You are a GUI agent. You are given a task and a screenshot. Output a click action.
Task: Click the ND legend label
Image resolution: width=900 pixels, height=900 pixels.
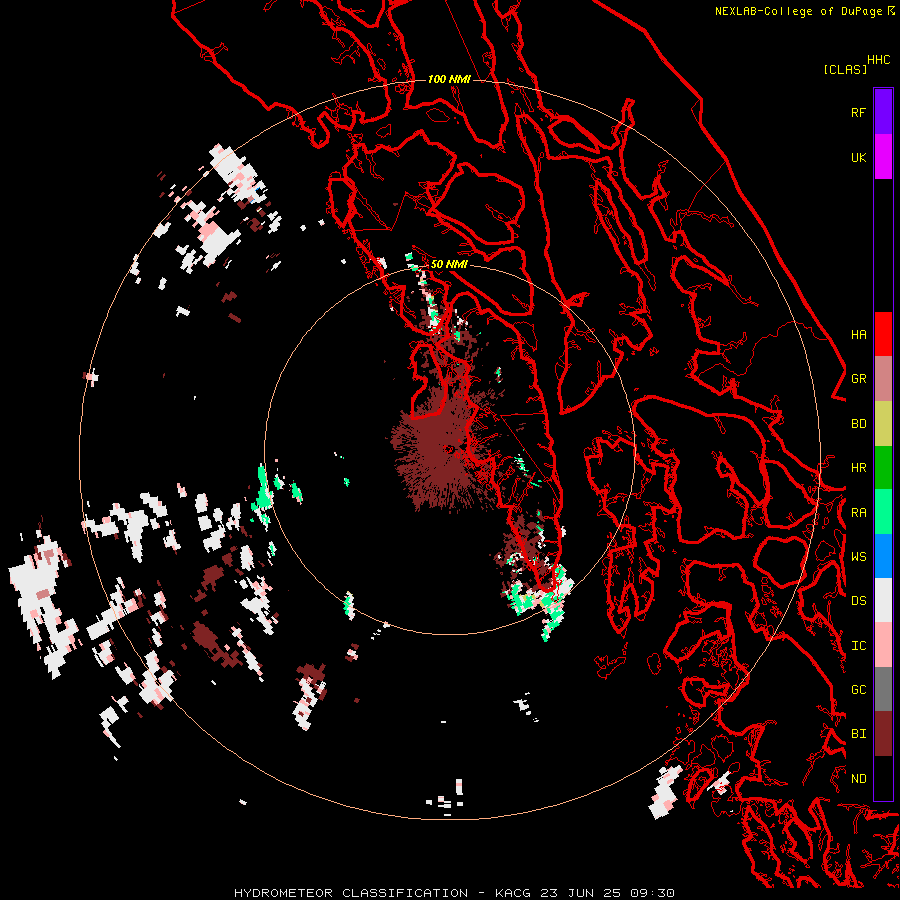click(x=858, y=779)
